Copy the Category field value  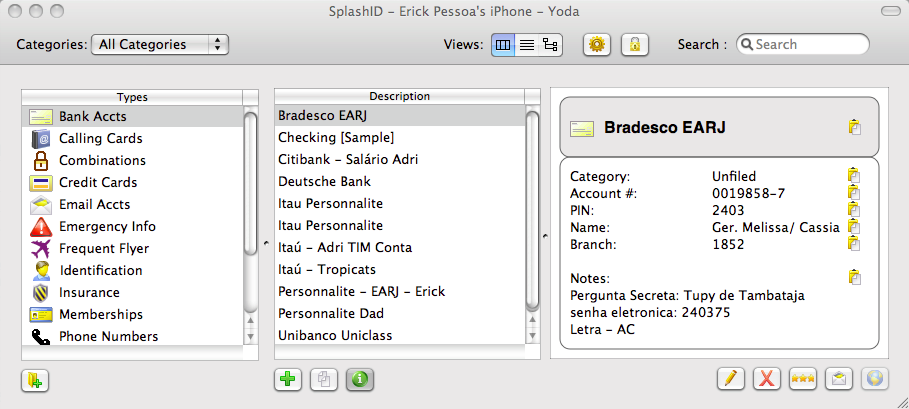click(854, 176)
